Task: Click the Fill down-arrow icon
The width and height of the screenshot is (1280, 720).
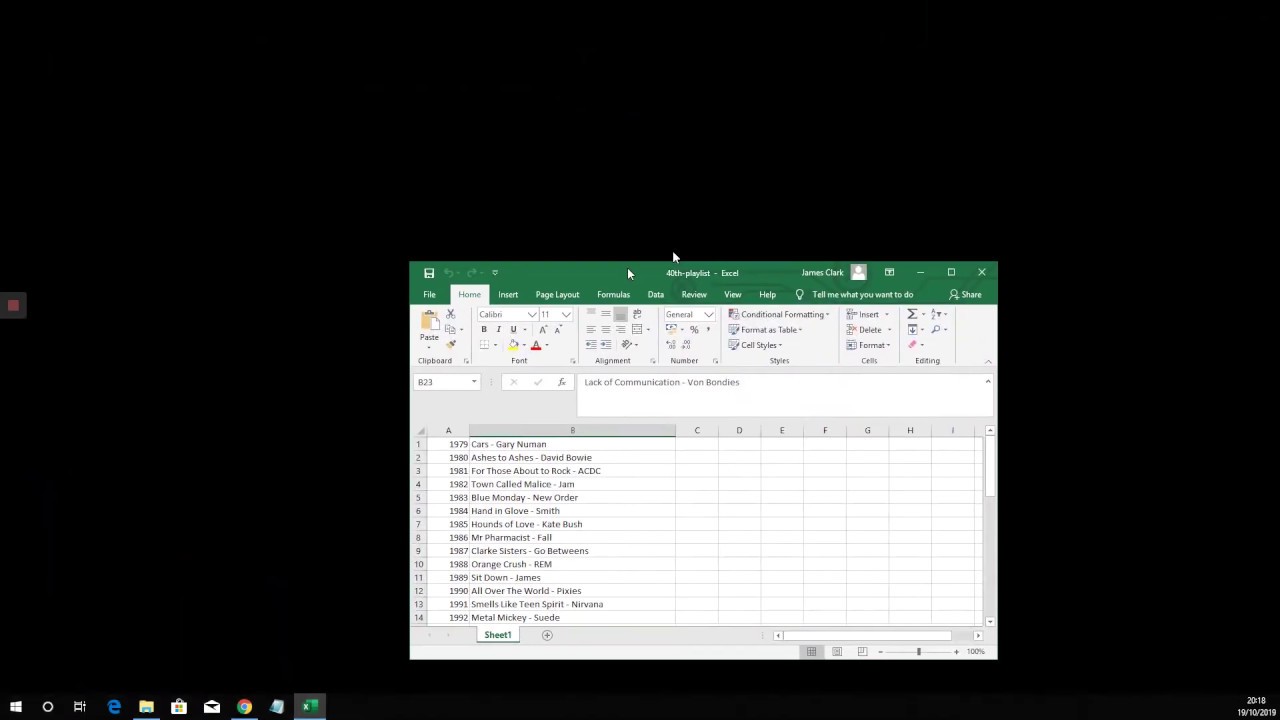Action: coord(912,329)
